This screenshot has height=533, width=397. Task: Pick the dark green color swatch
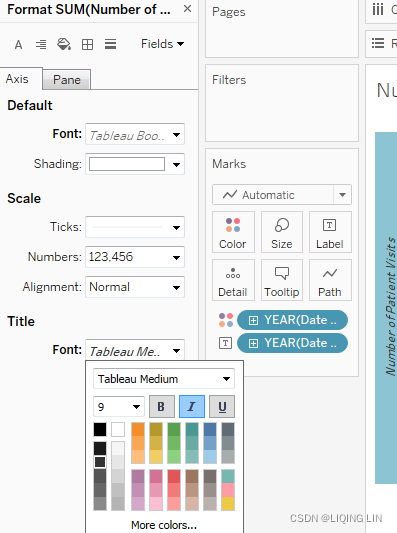pyautogui.click(x=174, y=429)
